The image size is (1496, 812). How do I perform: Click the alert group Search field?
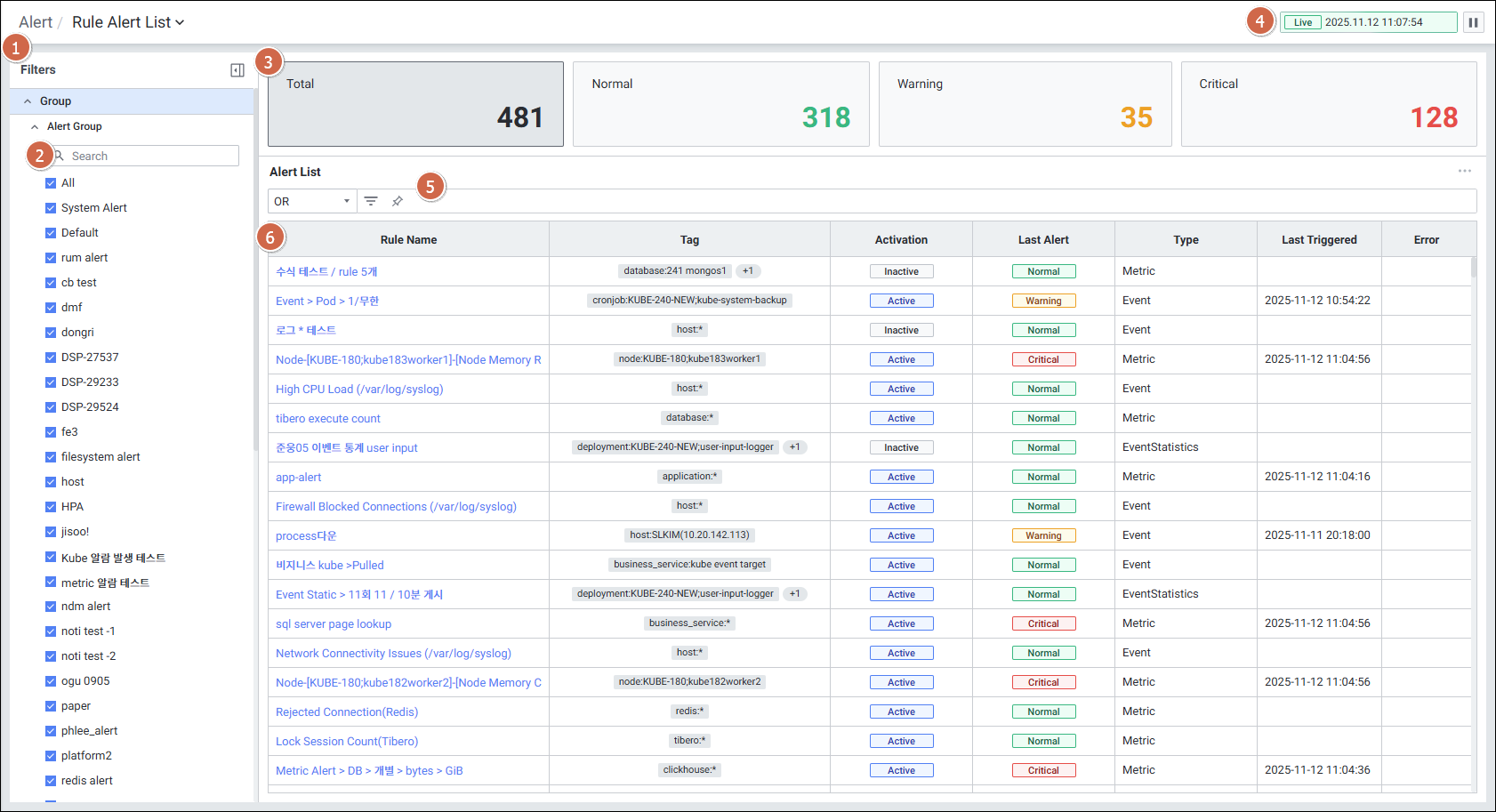pos(151,156)
